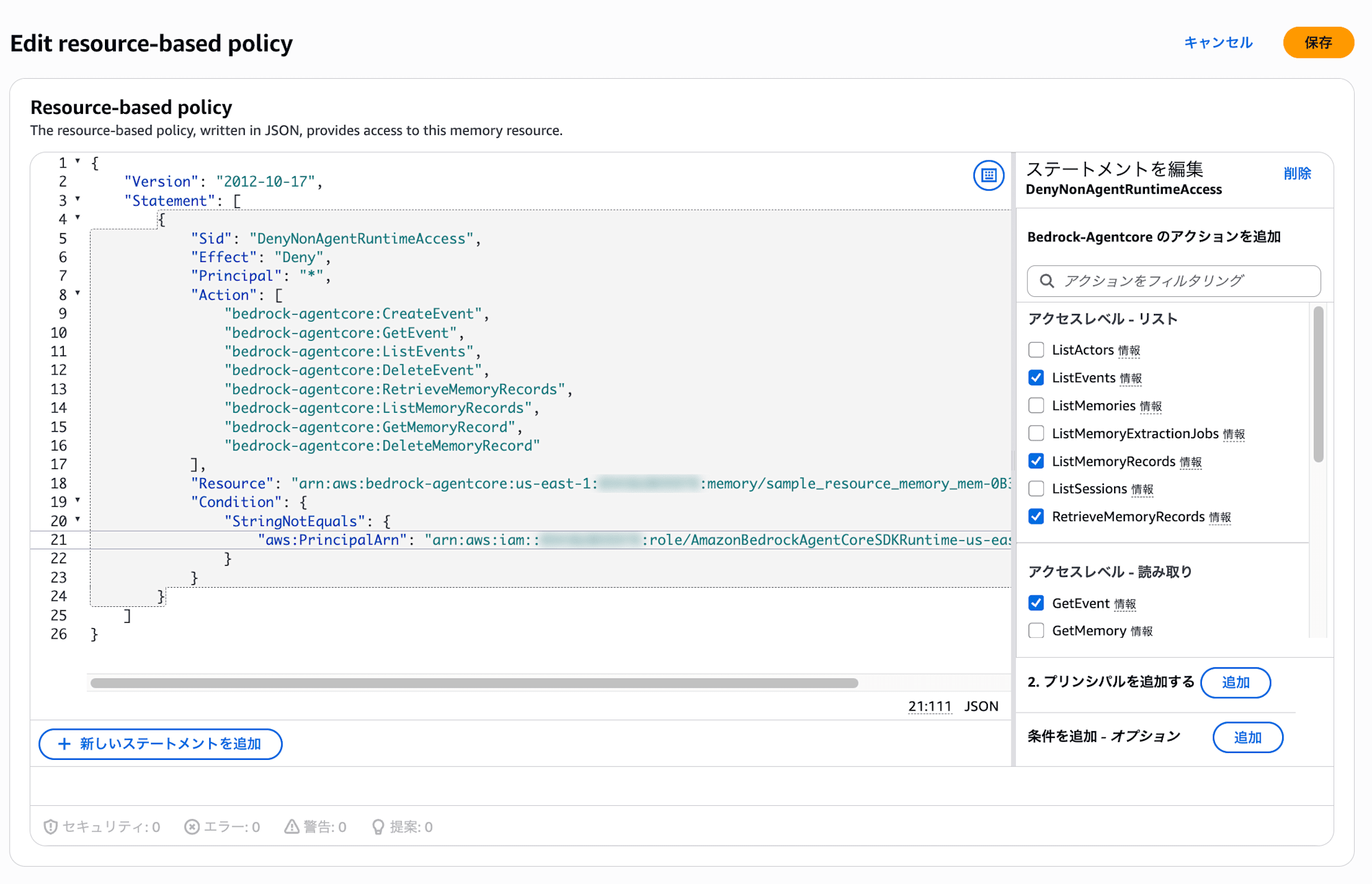Check the GetMemory action checkbox
The height and width of the screenshot is (884, 1372).
click(x=1036, y=630)
